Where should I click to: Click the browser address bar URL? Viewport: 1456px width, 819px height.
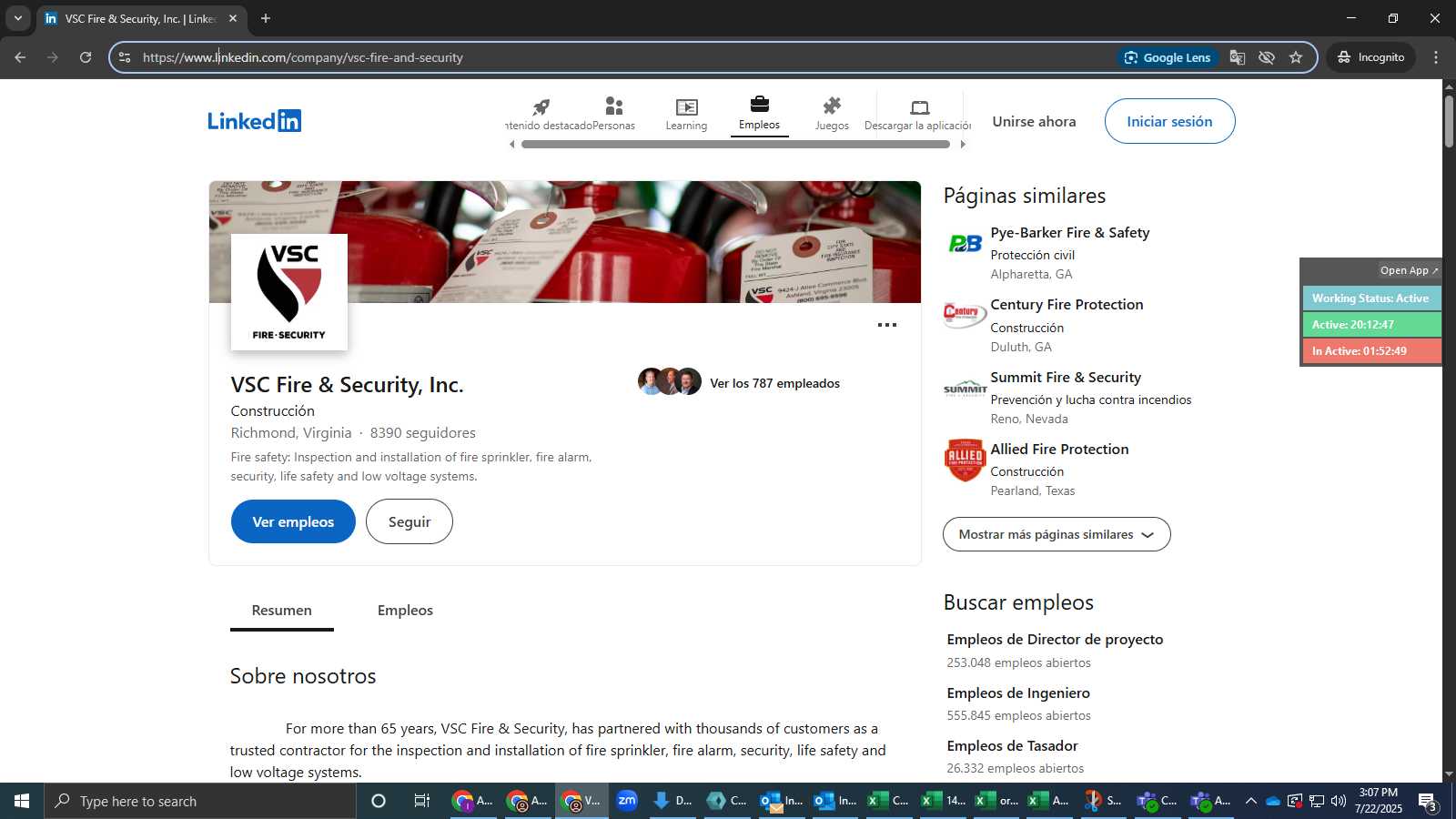click(303, 57)
